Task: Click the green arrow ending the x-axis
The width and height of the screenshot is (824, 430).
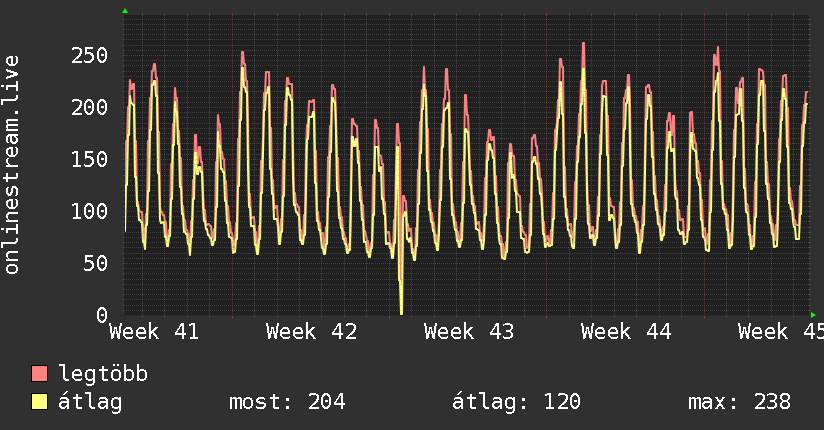Action: click(x=813, y=315)
